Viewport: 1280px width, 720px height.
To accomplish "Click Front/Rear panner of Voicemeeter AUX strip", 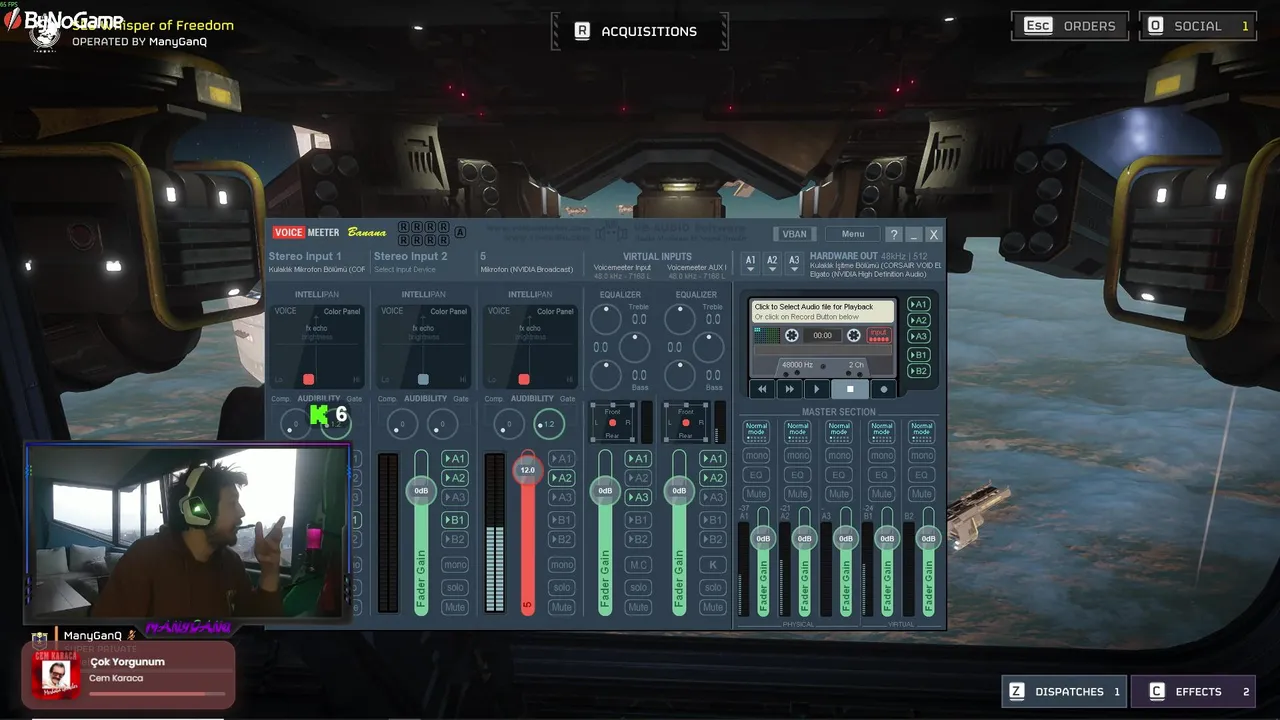I will point(686,422).
